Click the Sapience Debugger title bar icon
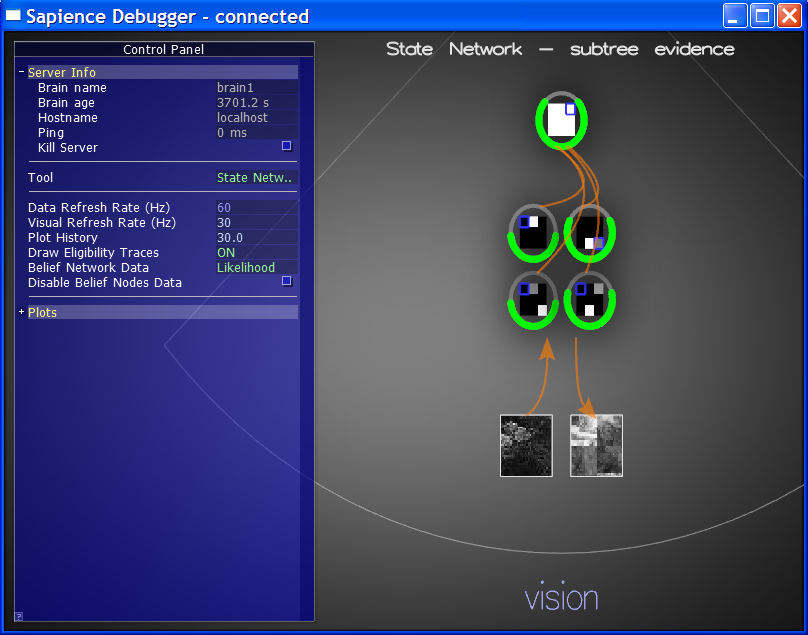808x635 pixels. tap(14, 16)
